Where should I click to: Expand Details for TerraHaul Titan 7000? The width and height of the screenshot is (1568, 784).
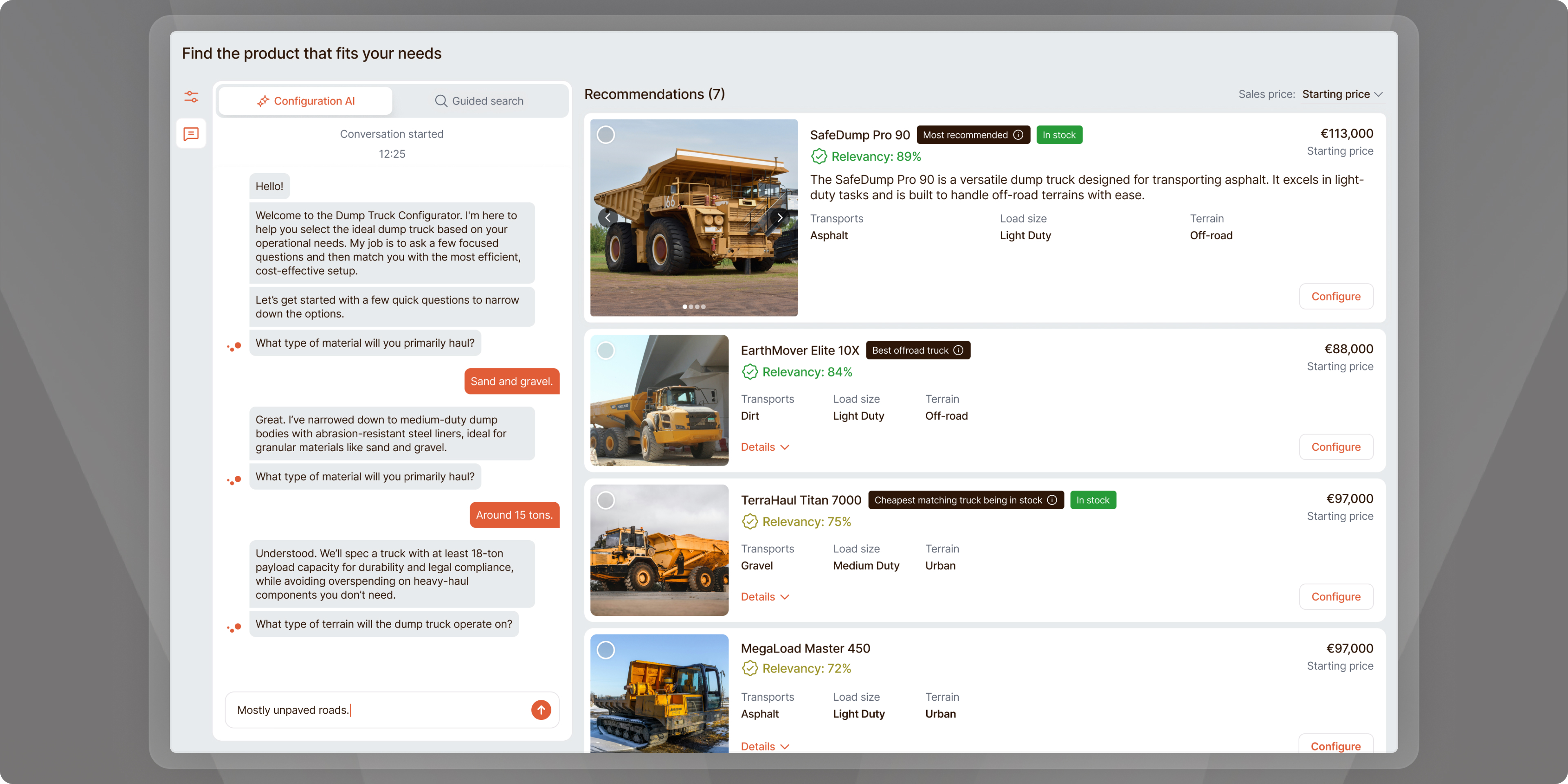764,597
